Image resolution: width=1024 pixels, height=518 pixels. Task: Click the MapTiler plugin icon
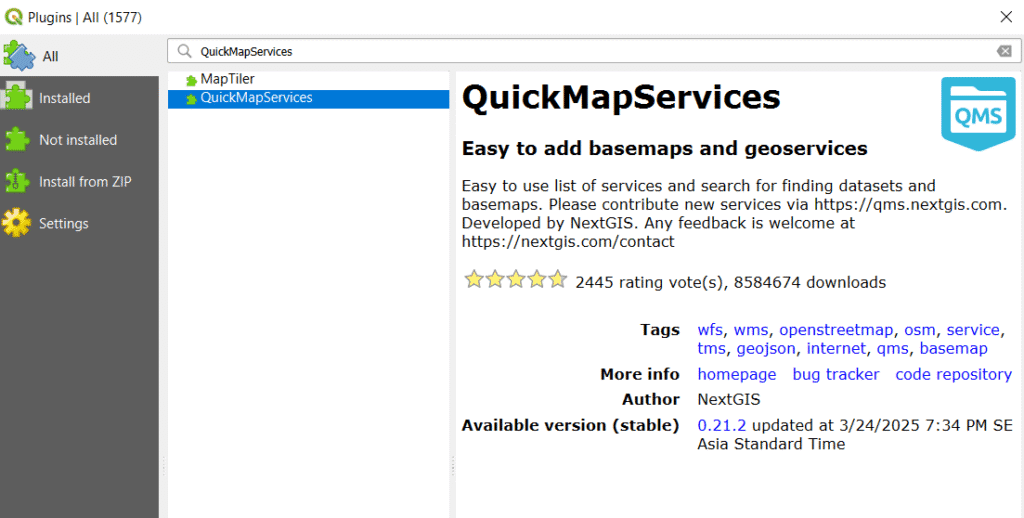[191, 80]
